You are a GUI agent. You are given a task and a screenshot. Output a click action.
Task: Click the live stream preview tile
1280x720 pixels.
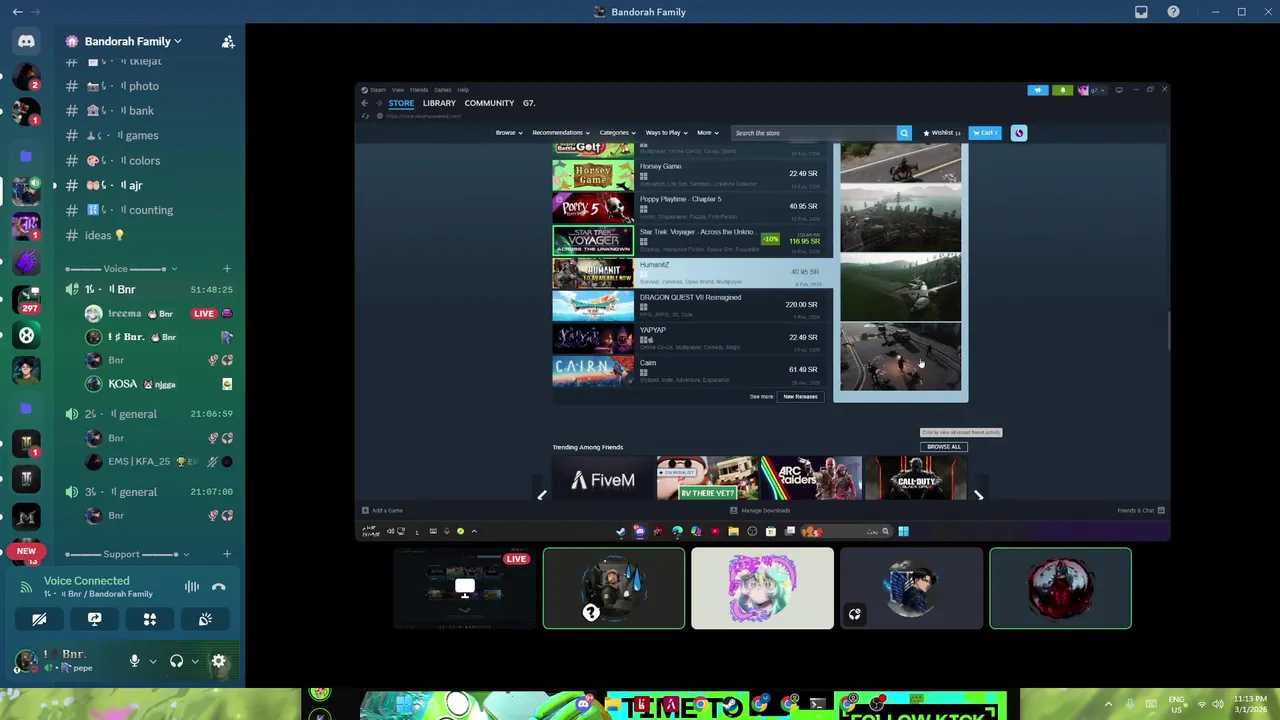[464, 588]
